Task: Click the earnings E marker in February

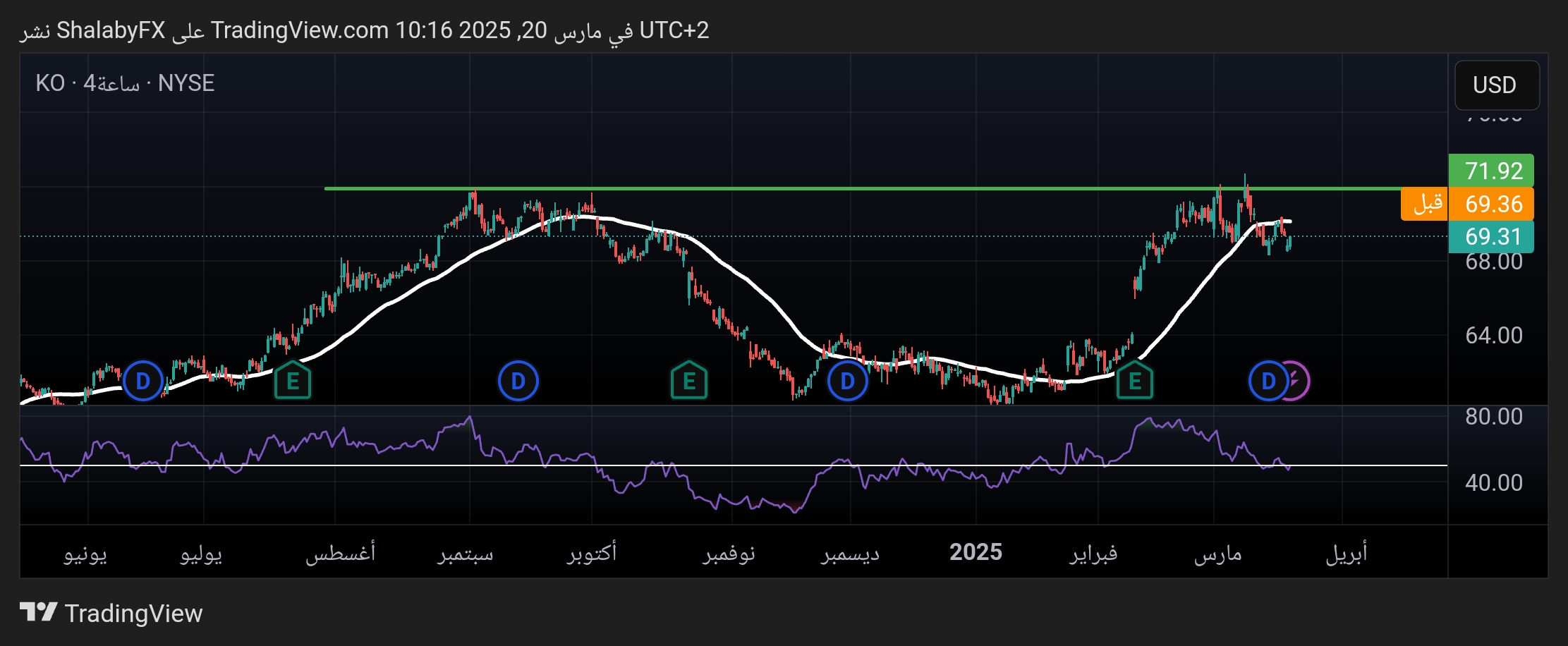Action: click(1134, 381)
